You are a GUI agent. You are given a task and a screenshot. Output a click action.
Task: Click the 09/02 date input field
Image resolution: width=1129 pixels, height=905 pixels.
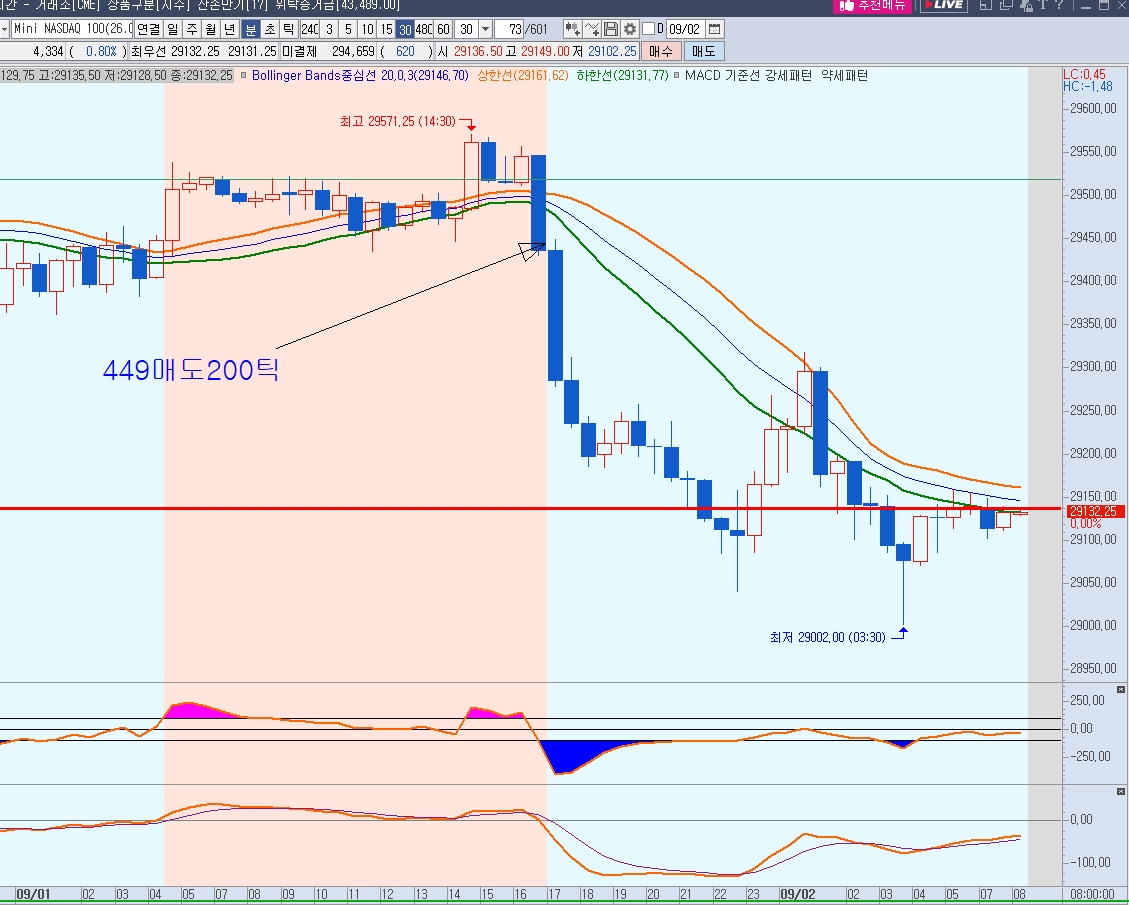pos(685,29)
